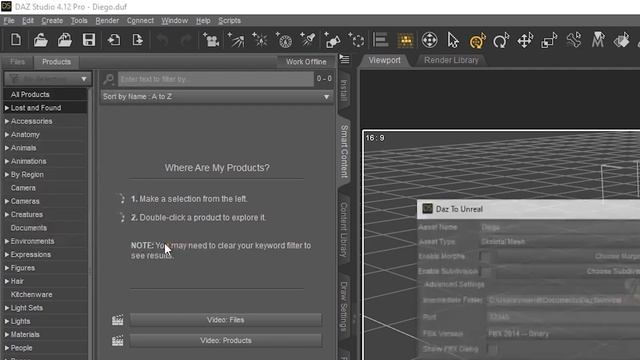Select the ActivePose bone tool
Screen dimensions: 640x360
(x=573, y=40)
